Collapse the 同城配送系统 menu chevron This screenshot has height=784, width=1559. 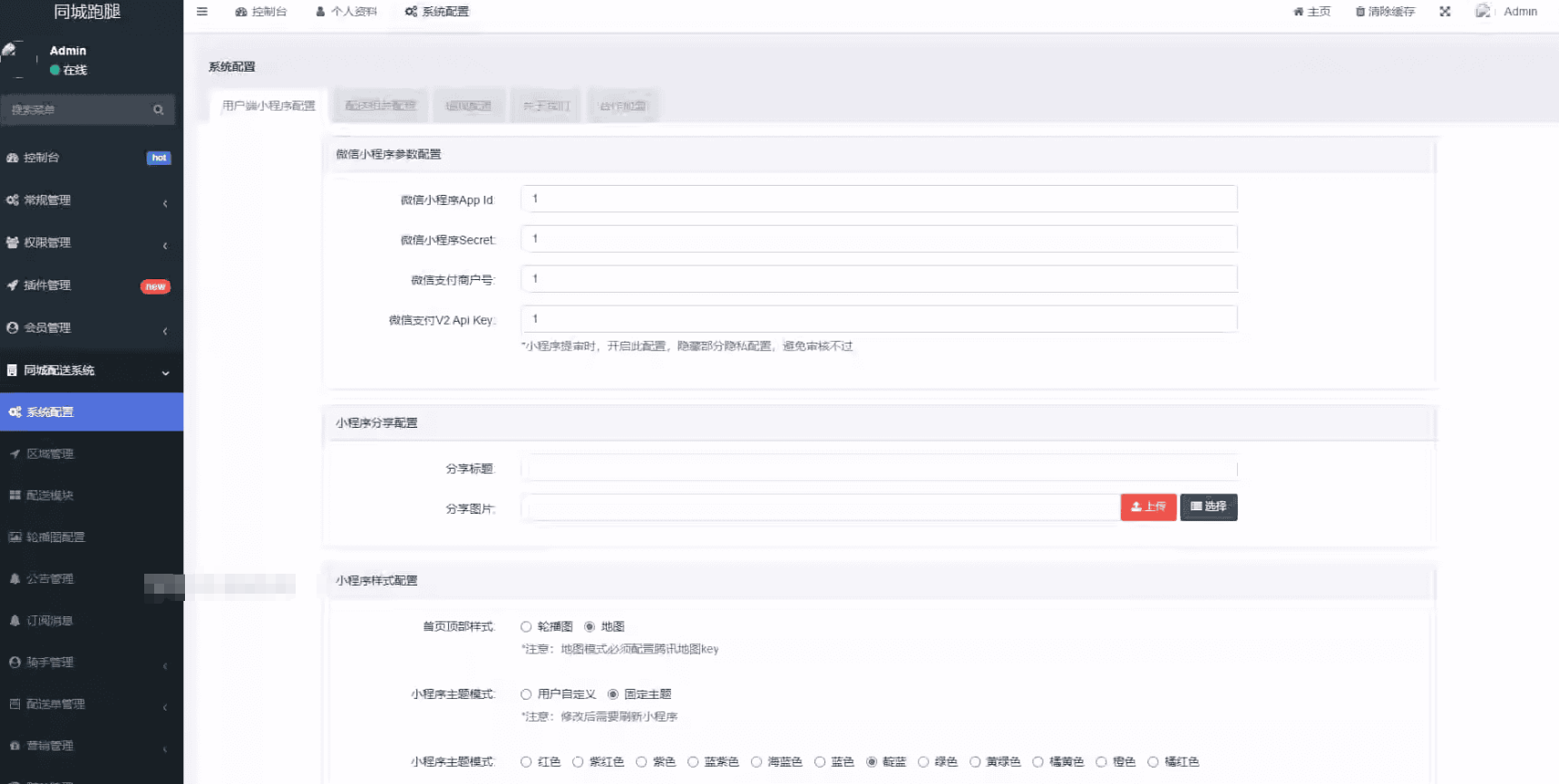click(x=165, y=373)
